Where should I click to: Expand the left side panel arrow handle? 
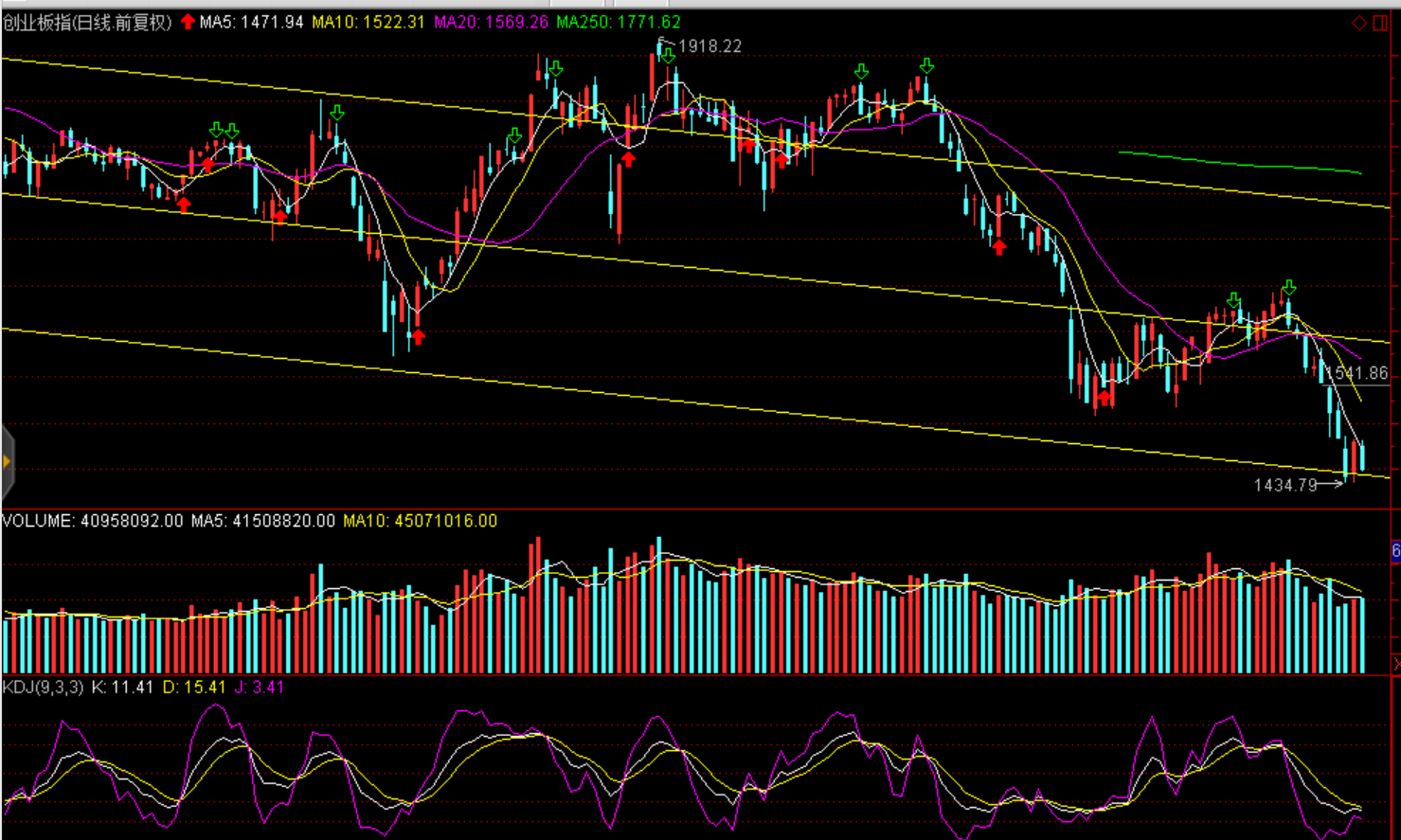(x=7, y=462)
